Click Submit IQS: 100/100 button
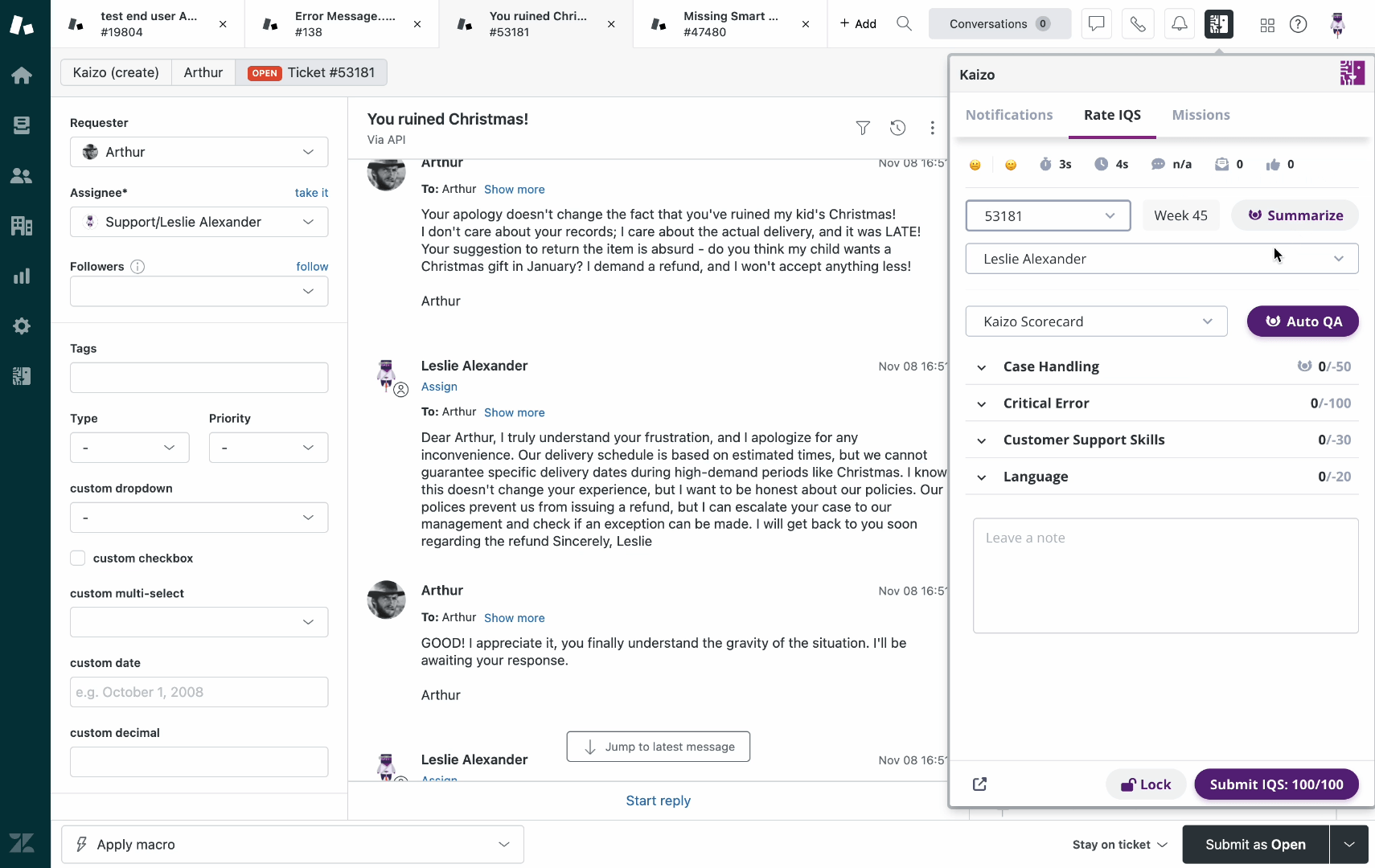 1276,784
